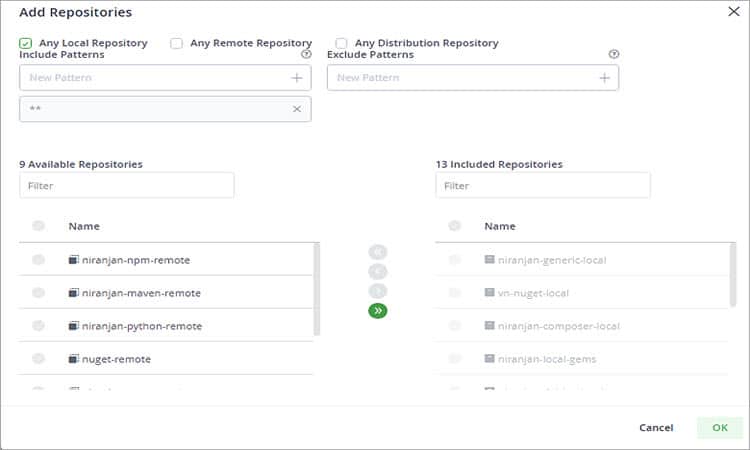Select all available repositories via header circle
The image size is (750, 450).
point(38,226)
